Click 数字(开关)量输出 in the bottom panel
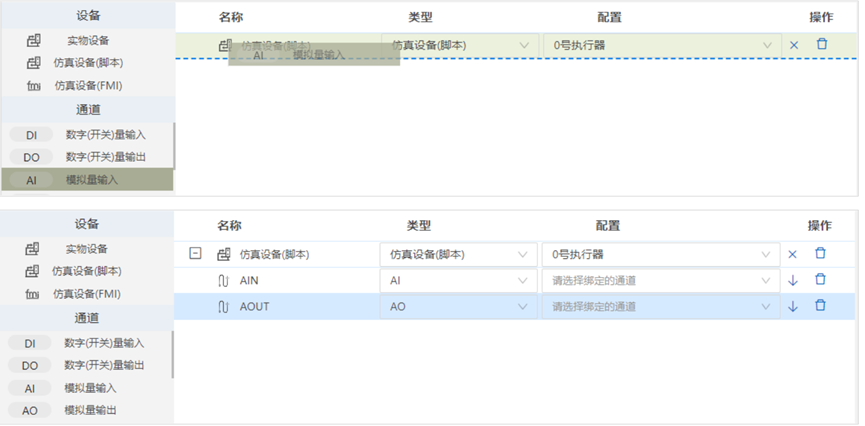This screenshot has width=865, height=426. [104, 366]
